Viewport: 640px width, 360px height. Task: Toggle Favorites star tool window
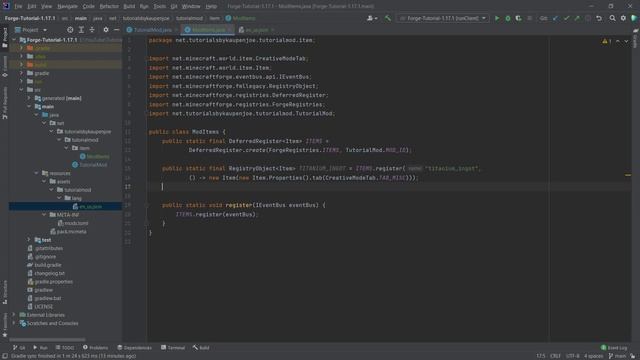tap(5, 326)
